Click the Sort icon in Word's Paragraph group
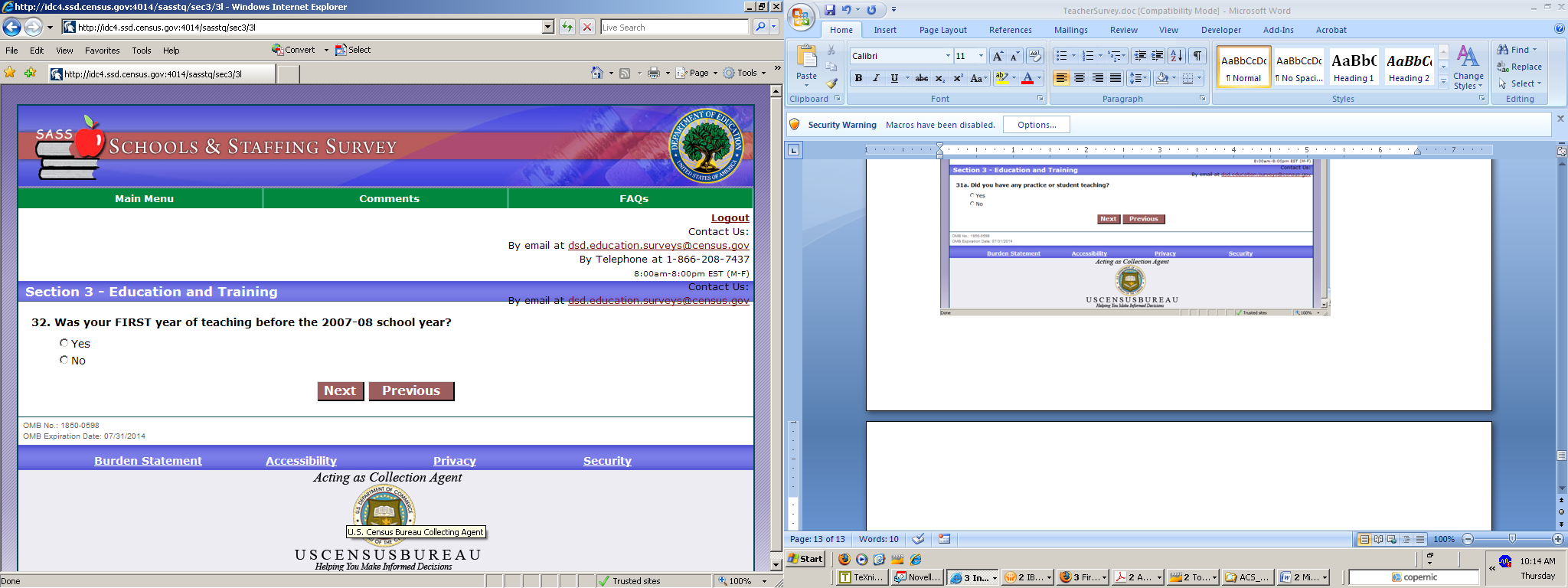The image size is (1568, 588). [1177, 56]
